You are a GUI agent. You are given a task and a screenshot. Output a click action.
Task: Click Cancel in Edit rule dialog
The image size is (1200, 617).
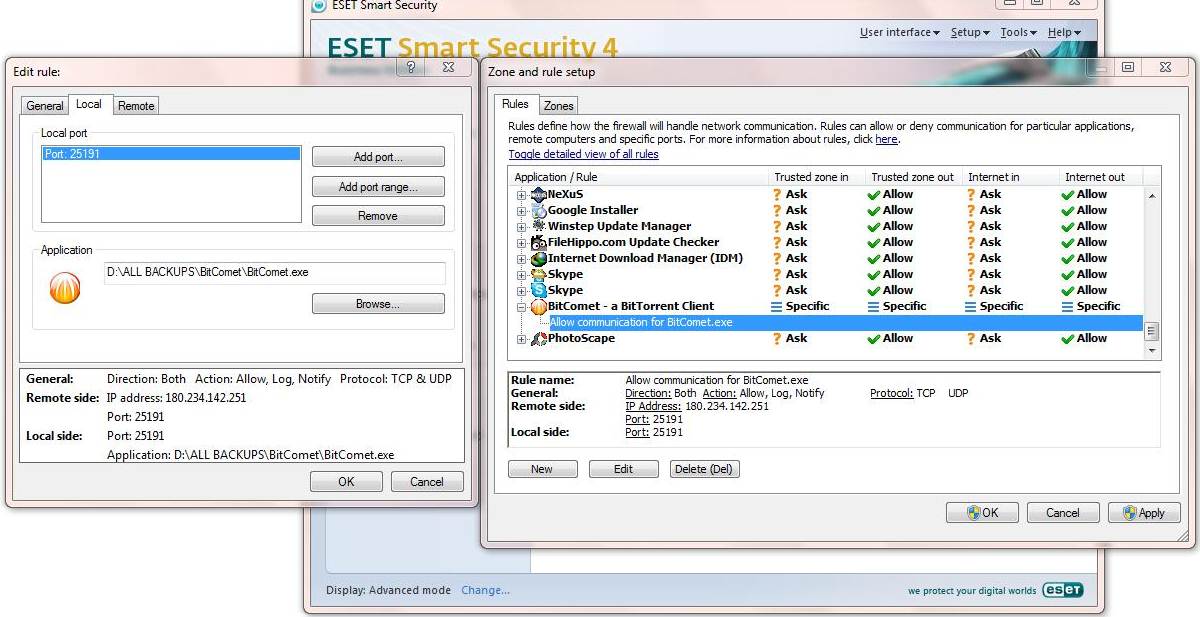427,482
